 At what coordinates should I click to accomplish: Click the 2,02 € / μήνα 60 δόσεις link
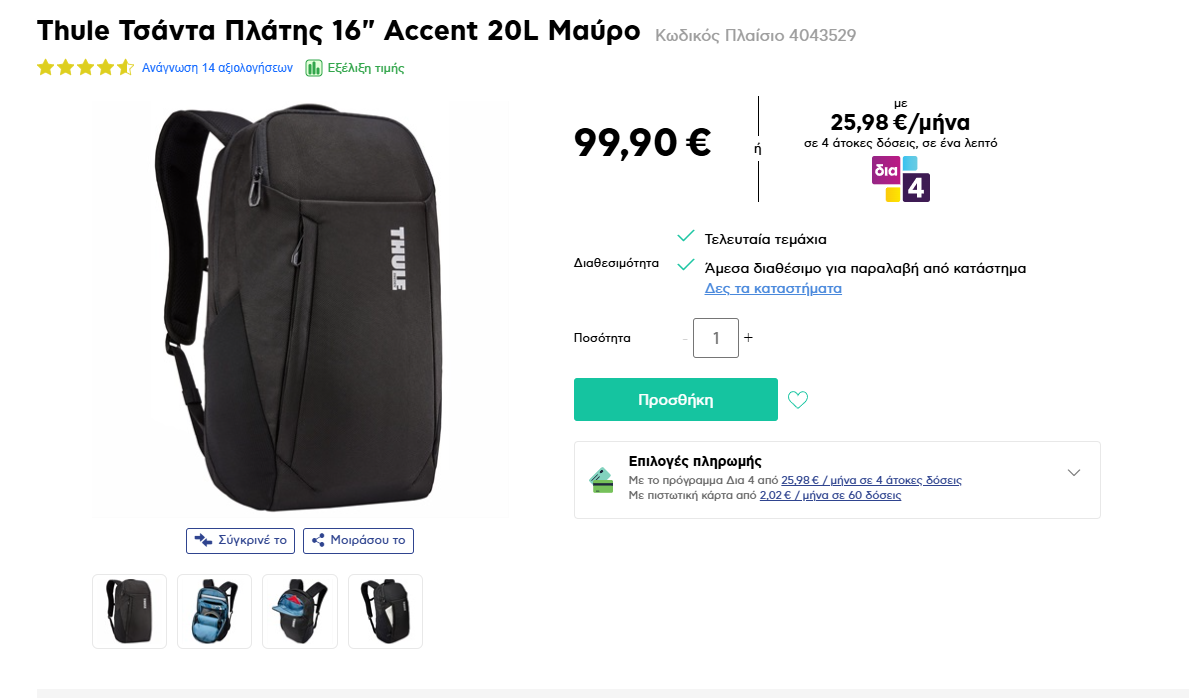point(830,495)
